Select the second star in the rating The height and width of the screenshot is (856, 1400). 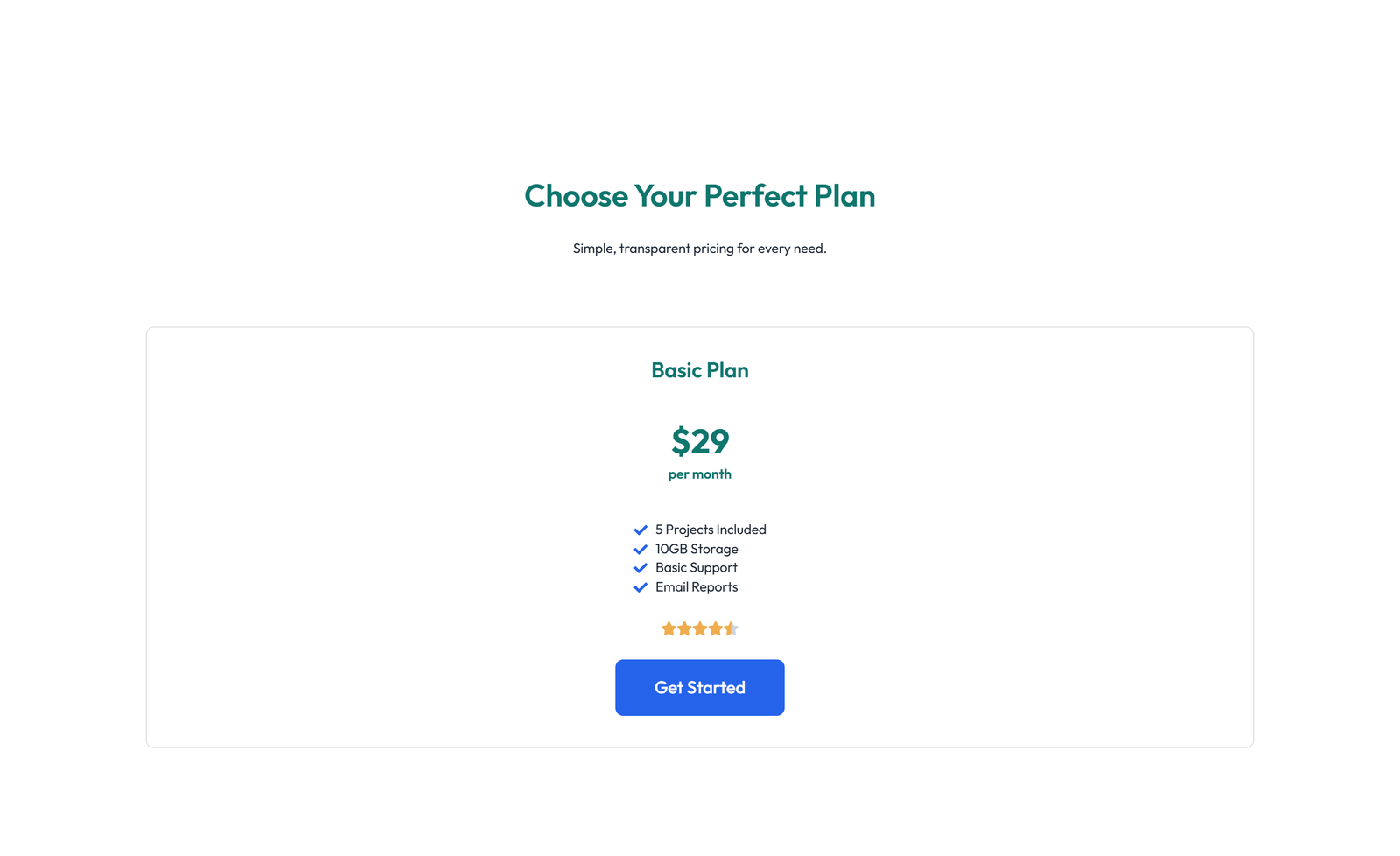tap(684, 628)
